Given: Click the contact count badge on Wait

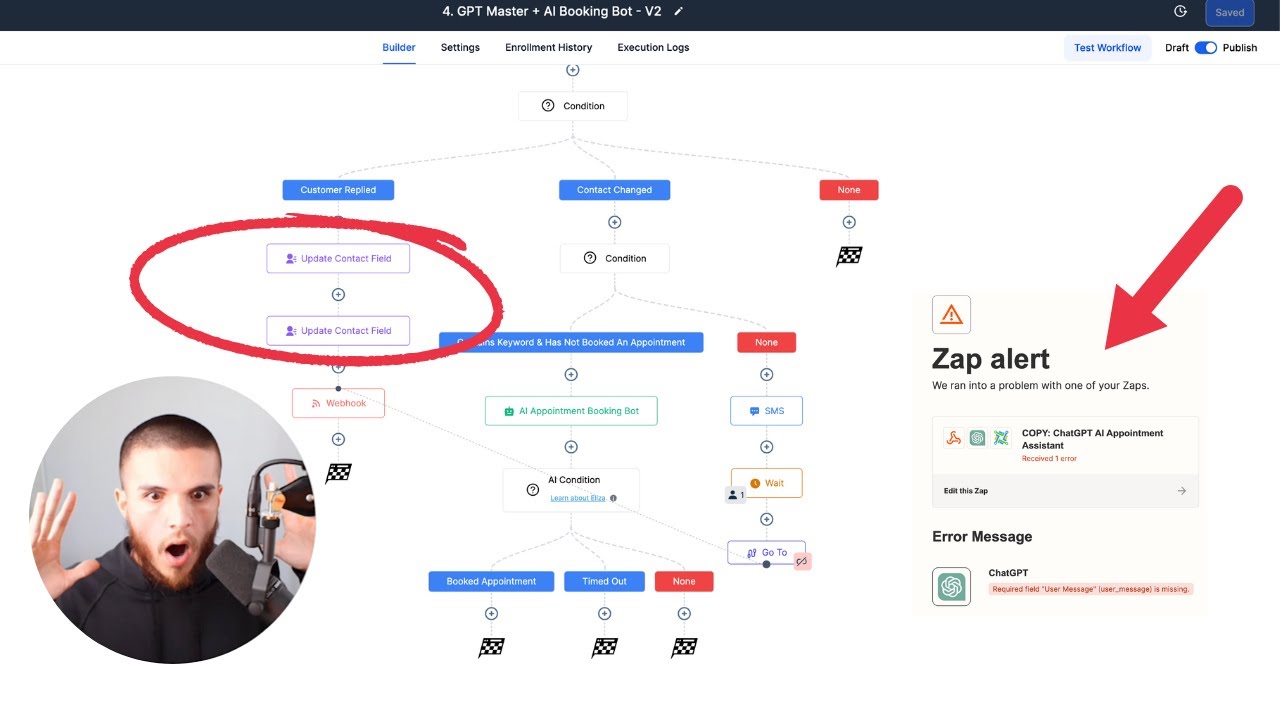Looking at the screenshot, I should tap(736, 495).
